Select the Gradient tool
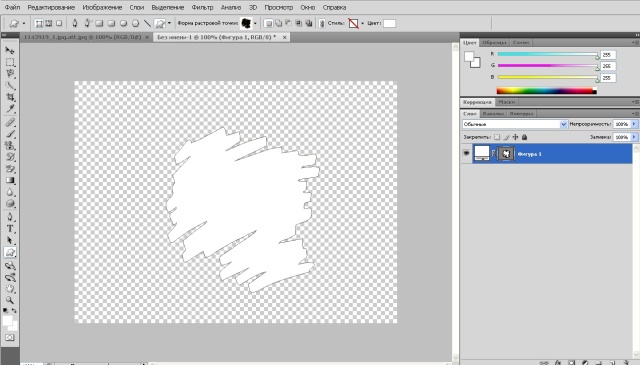640x365 pixels. 10,180
